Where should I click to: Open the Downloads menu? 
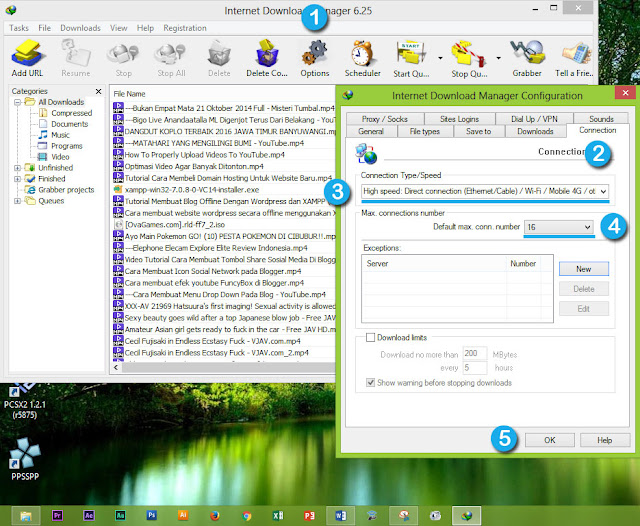click(80, 28)
